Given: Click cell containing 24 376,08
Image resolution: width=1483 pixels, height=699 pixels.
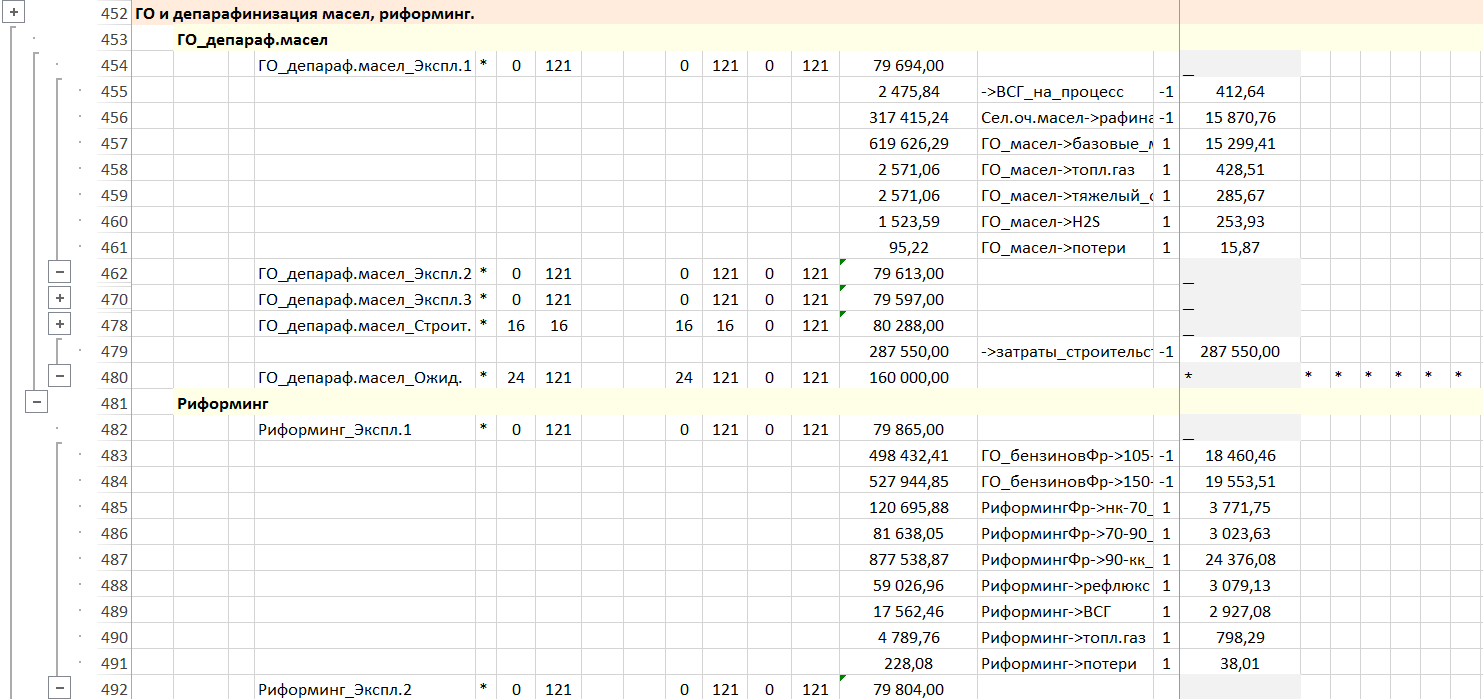Looking at the screenshot, I should [1240, 560].
